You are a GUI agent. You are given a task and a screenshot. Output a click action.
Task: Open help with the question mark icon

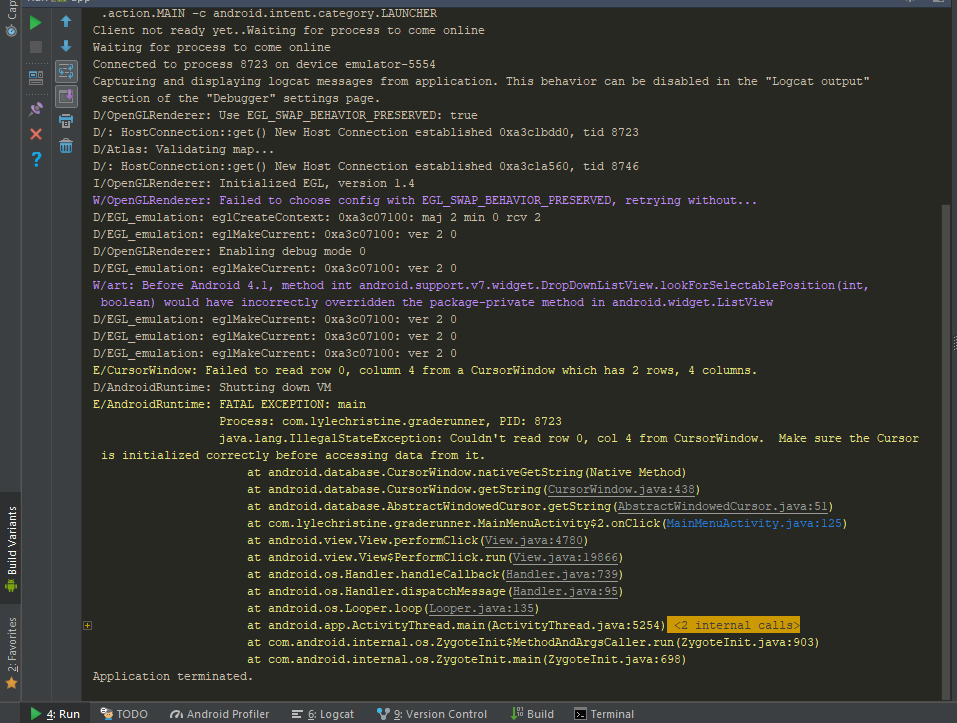[x=36, y=159]
